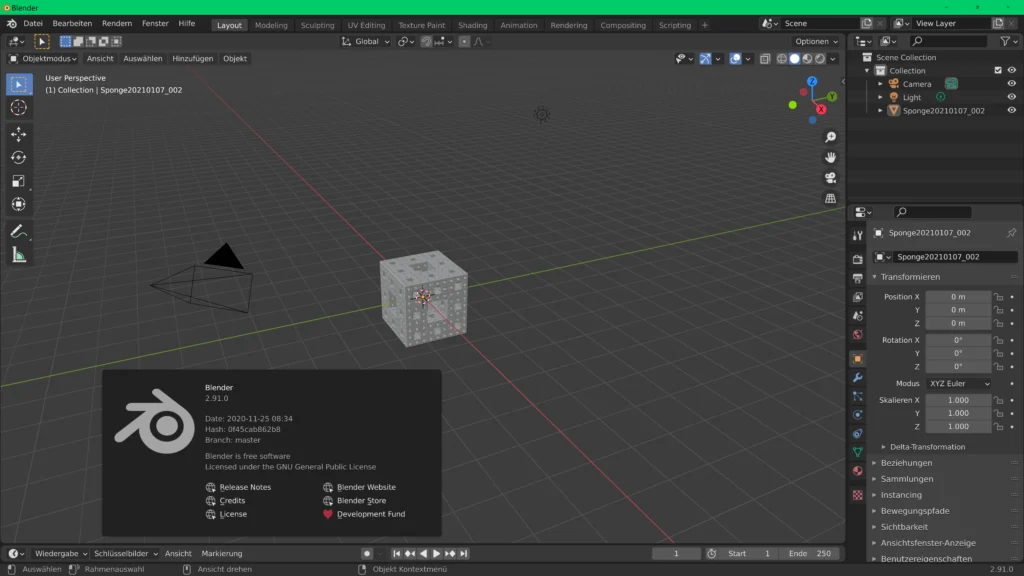Open the View Layer properties tab
Viewport: 1024px width, 576px height.
[857, 297]
